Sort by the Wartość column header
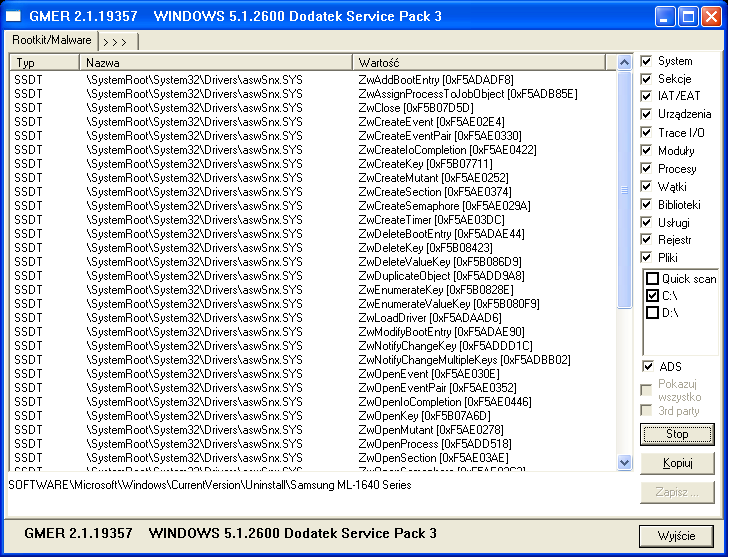The width and height of the screenshot is (729, 558). 479,62
